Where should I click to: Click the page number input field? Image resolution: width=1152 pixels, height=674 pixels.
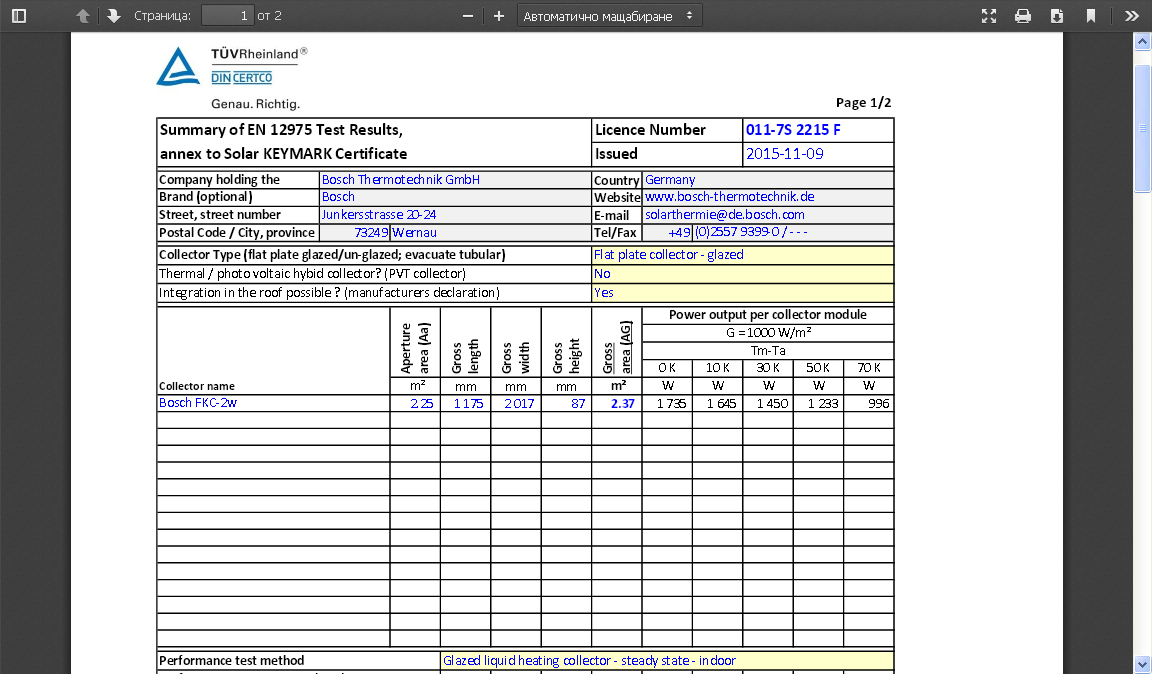pyautogui.click(x=227, y=16)
